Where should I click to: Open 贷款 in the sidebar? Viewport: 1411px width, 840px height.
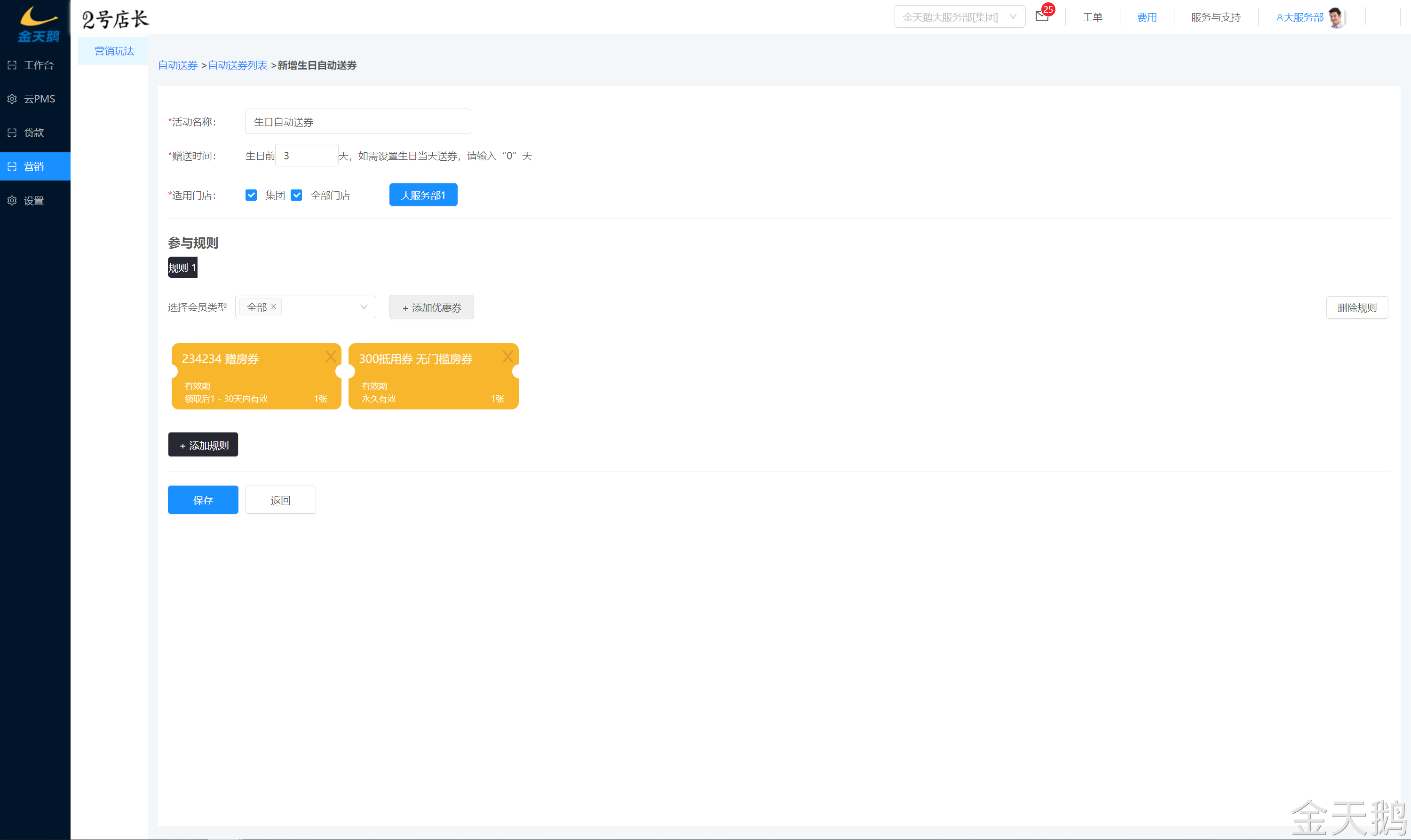(x=35, y=133)
